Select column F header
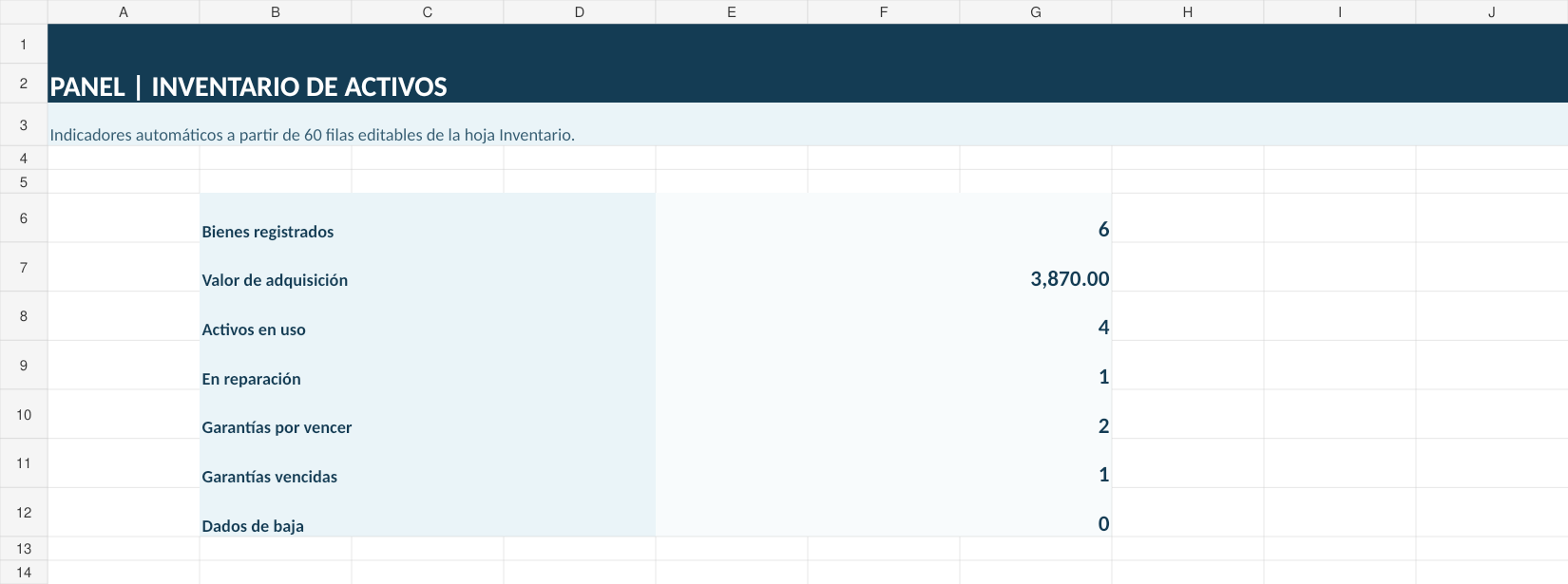This screenshot has height=584, width=1568. (884, 12)
